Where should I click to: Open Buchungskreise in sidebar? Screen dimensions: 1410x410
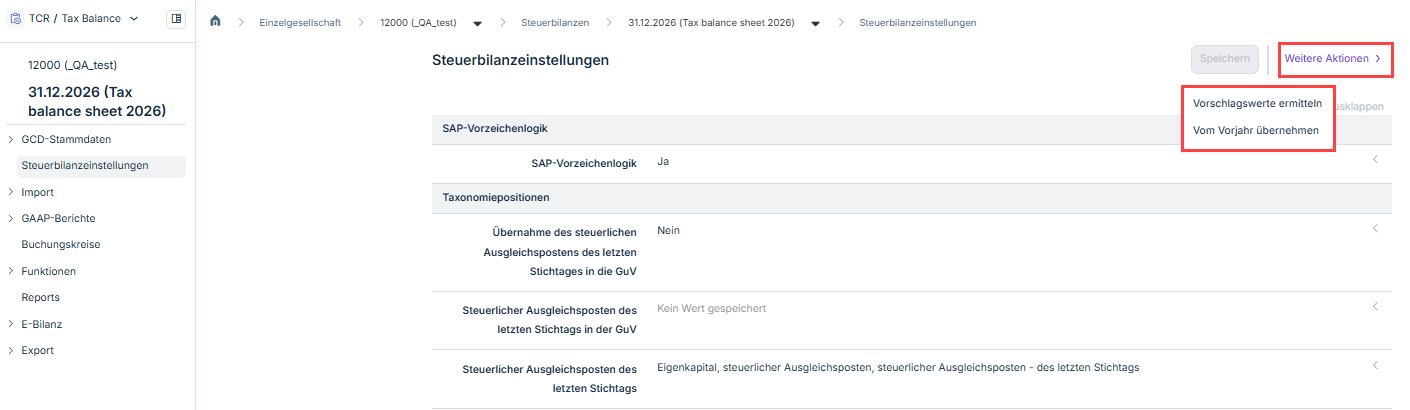[x=61, y=244]
